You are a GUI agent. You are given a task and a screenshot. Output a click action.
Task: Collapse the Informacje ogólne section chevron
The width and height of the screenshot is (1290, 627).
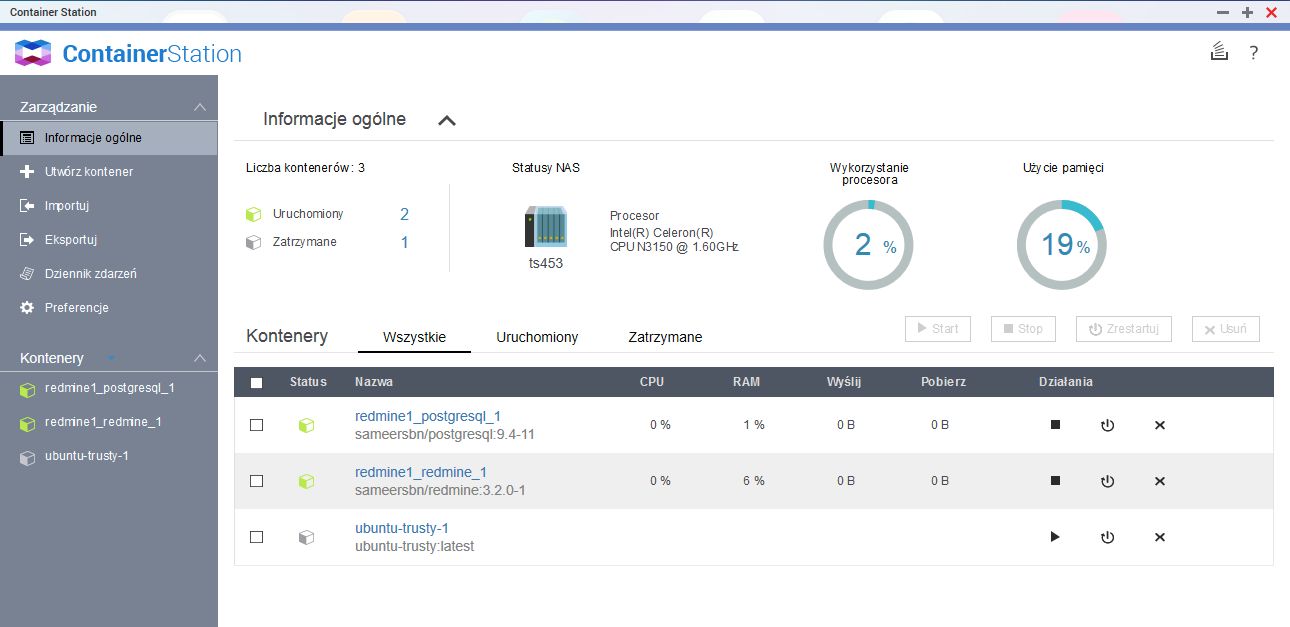[447, 120]
